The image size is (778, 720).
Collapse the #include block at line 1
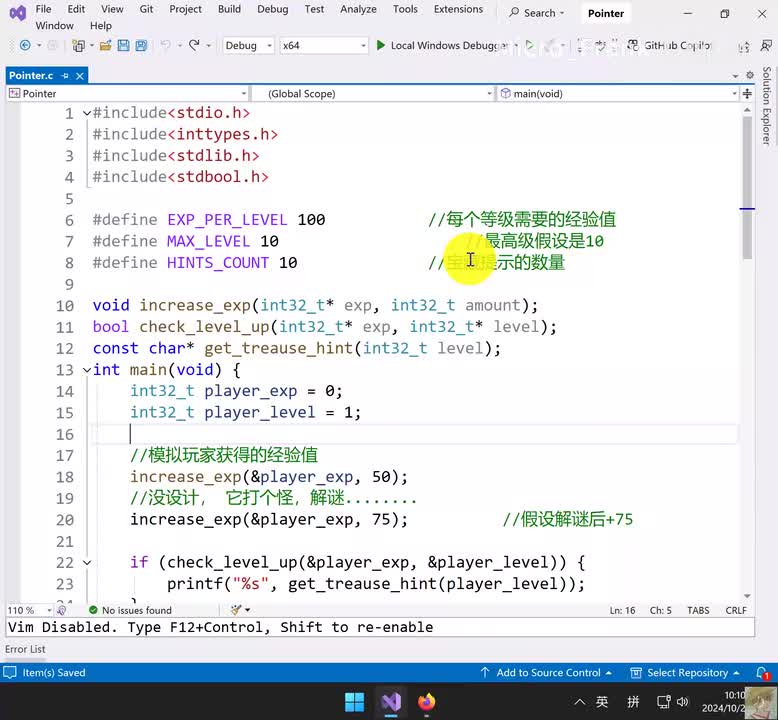pos(87,113)
